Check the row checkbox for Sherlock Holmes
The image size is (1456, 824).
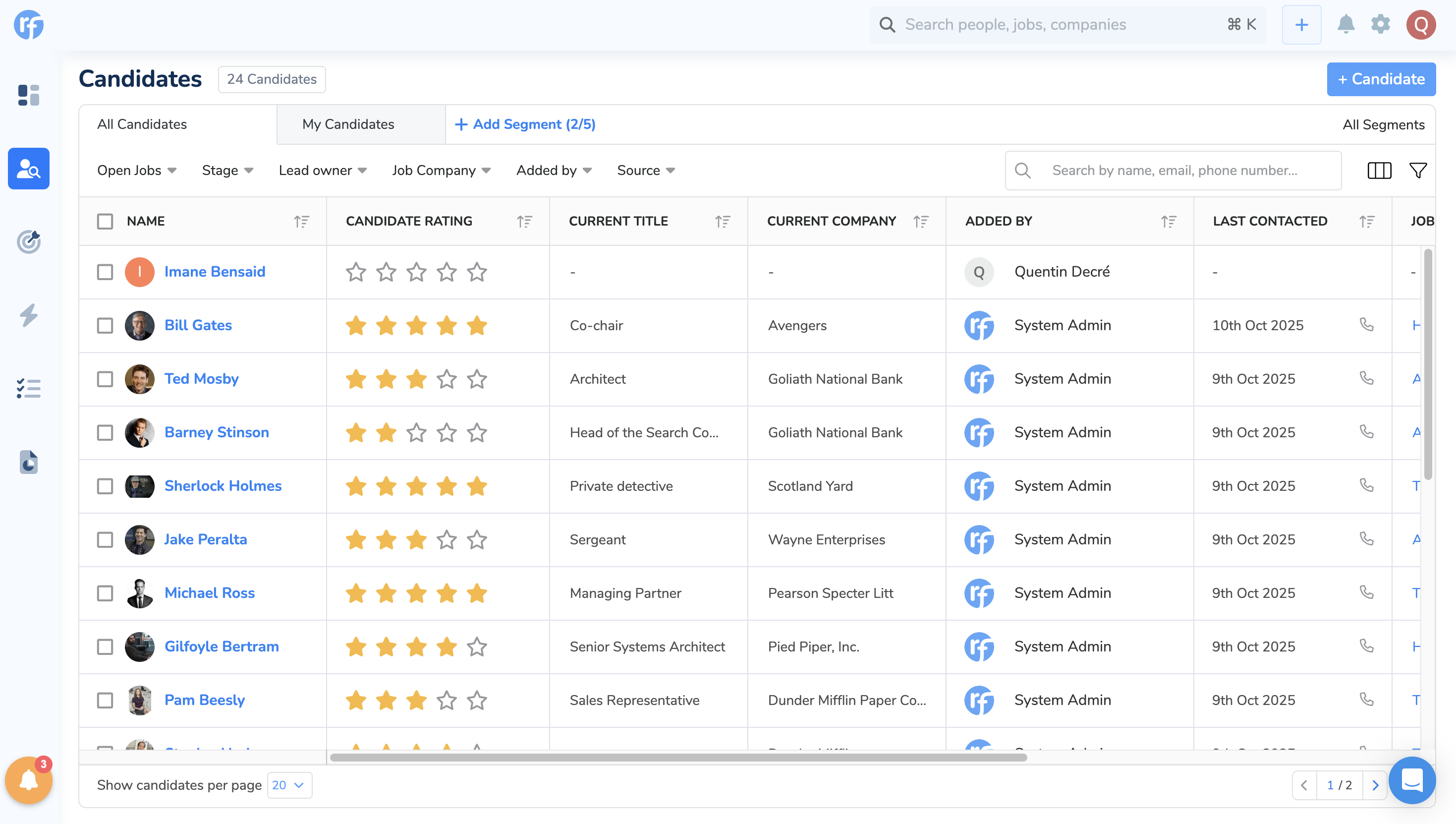[x=105, y=486]
